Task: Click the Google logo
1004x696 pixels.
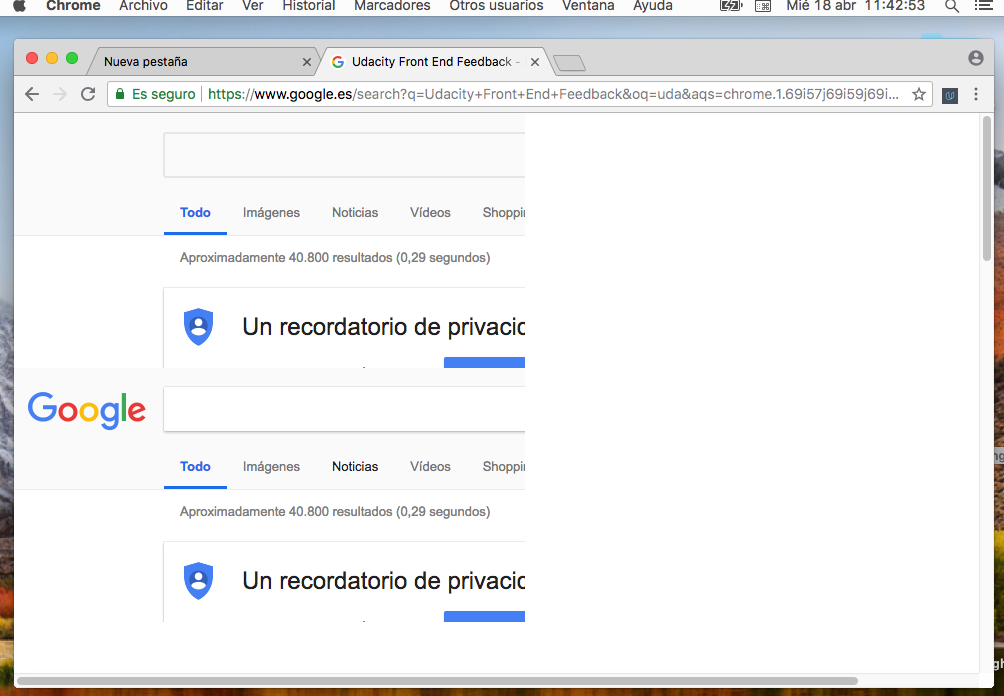Action: 87,410
